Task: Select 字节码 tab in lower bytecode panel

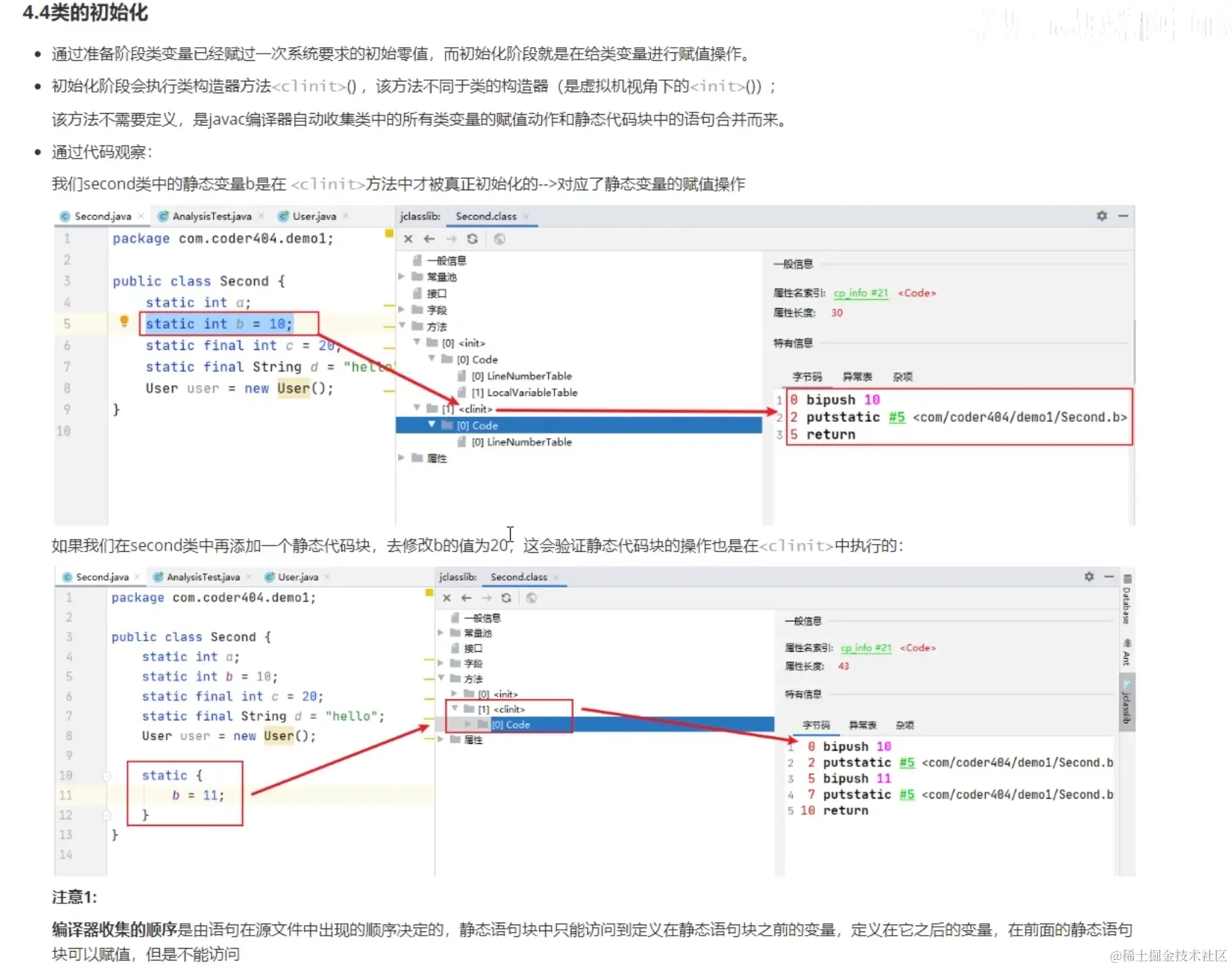Action: click(816, 725)
